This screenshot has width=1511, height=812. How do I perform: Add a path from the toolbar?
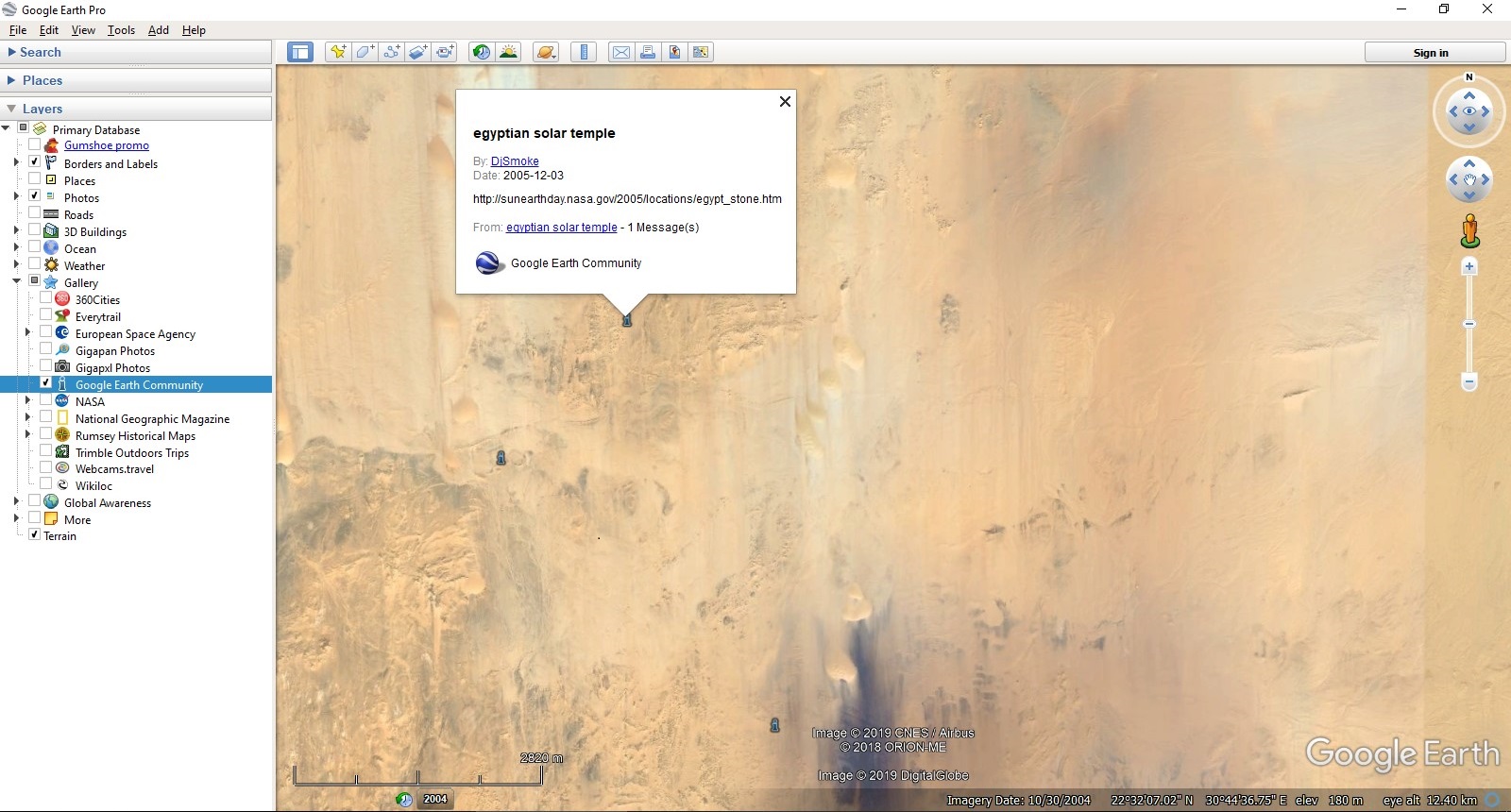[391, 52]
